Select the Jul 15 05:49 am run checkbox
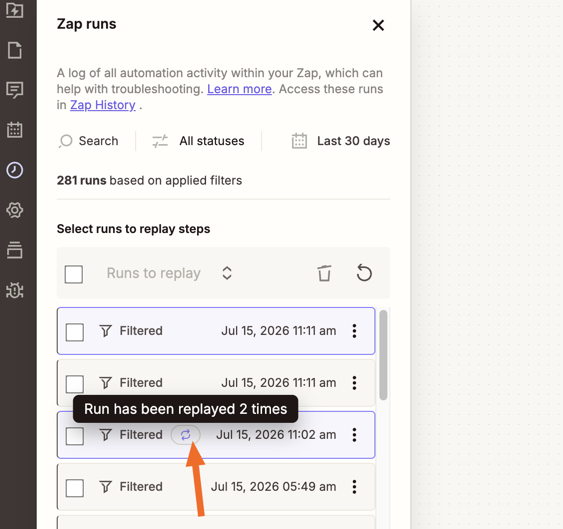The image size is (563, 529). [x=75, y=488]
